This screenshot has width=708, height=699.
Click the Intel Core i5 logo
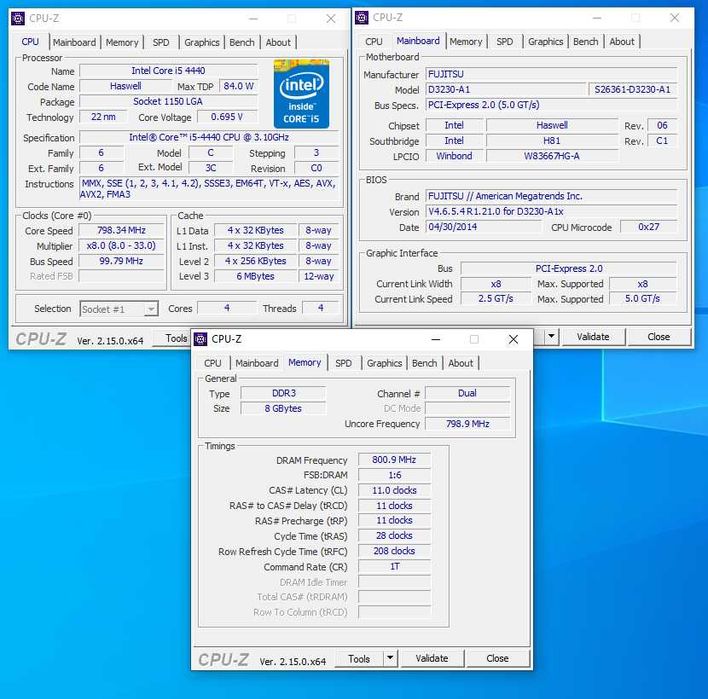301,94
